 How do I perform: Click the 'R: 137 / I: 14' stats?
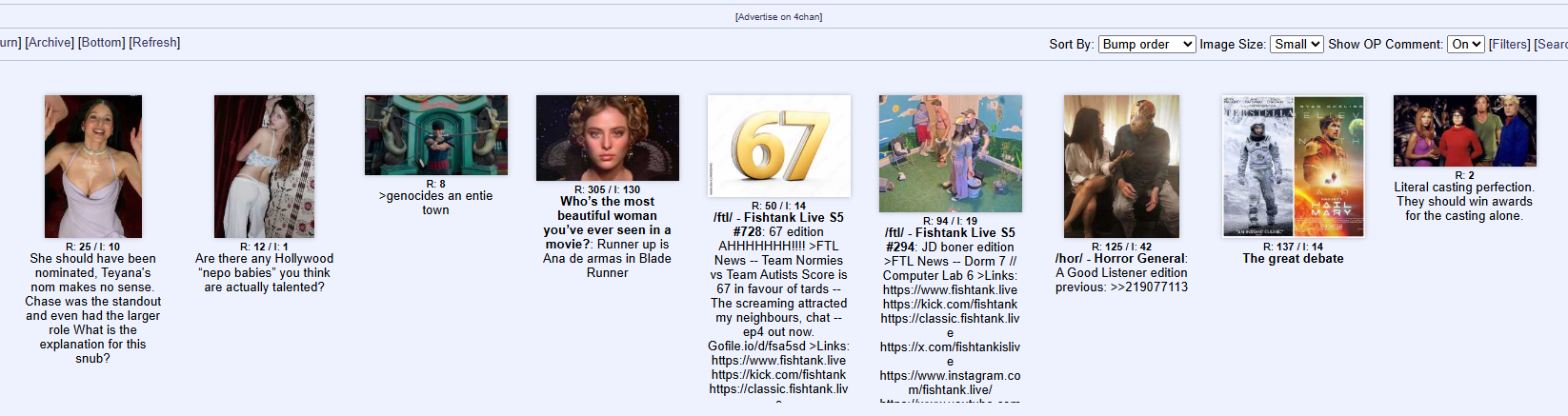[x=1293, y=247]
